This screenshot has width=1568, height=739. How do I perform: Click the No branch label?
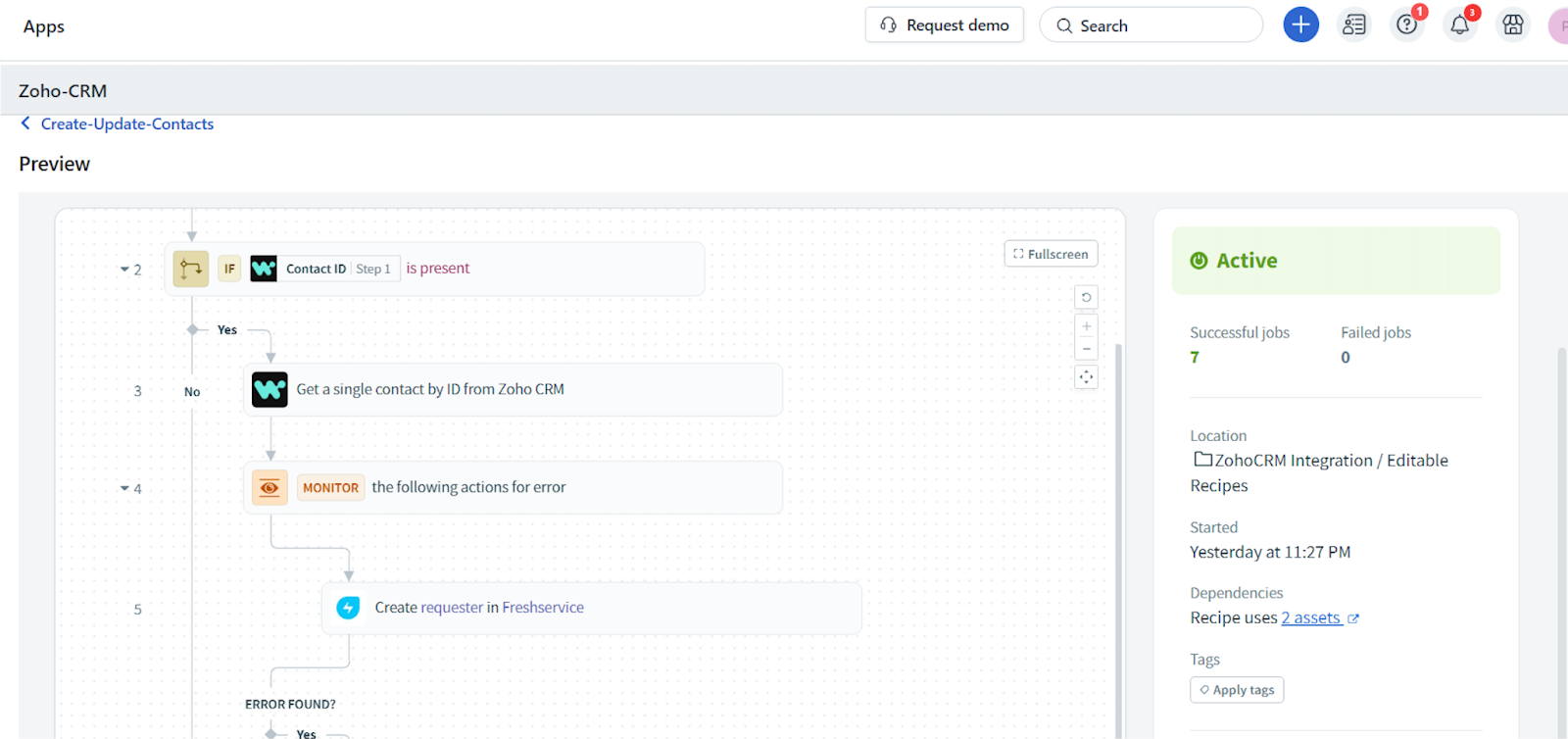192,392
